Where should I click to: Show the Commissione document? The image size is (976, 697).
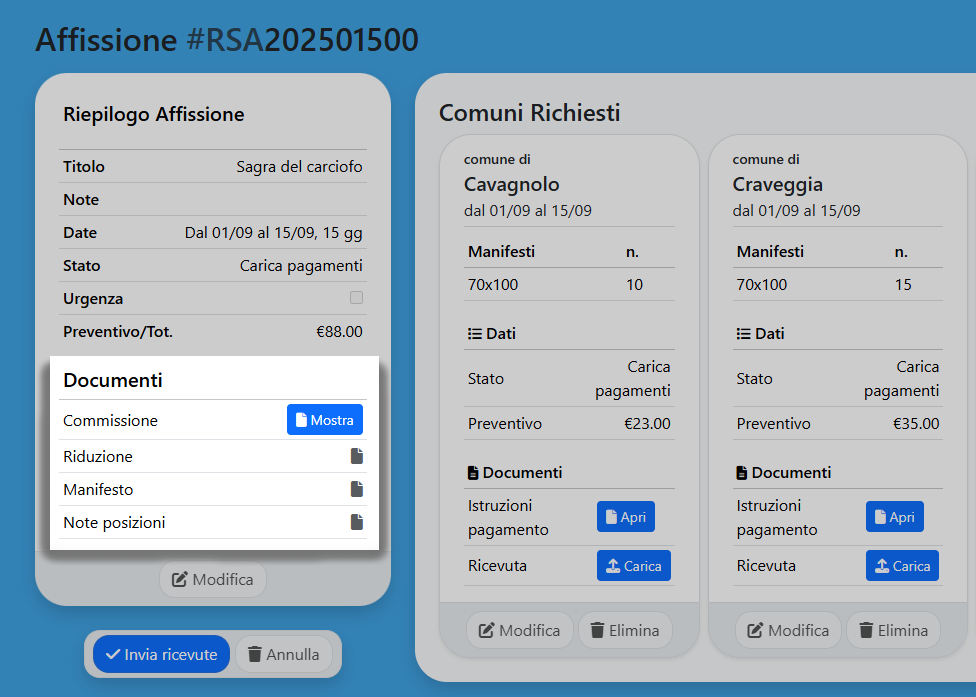pyautogui.click(x=324, y=421)
